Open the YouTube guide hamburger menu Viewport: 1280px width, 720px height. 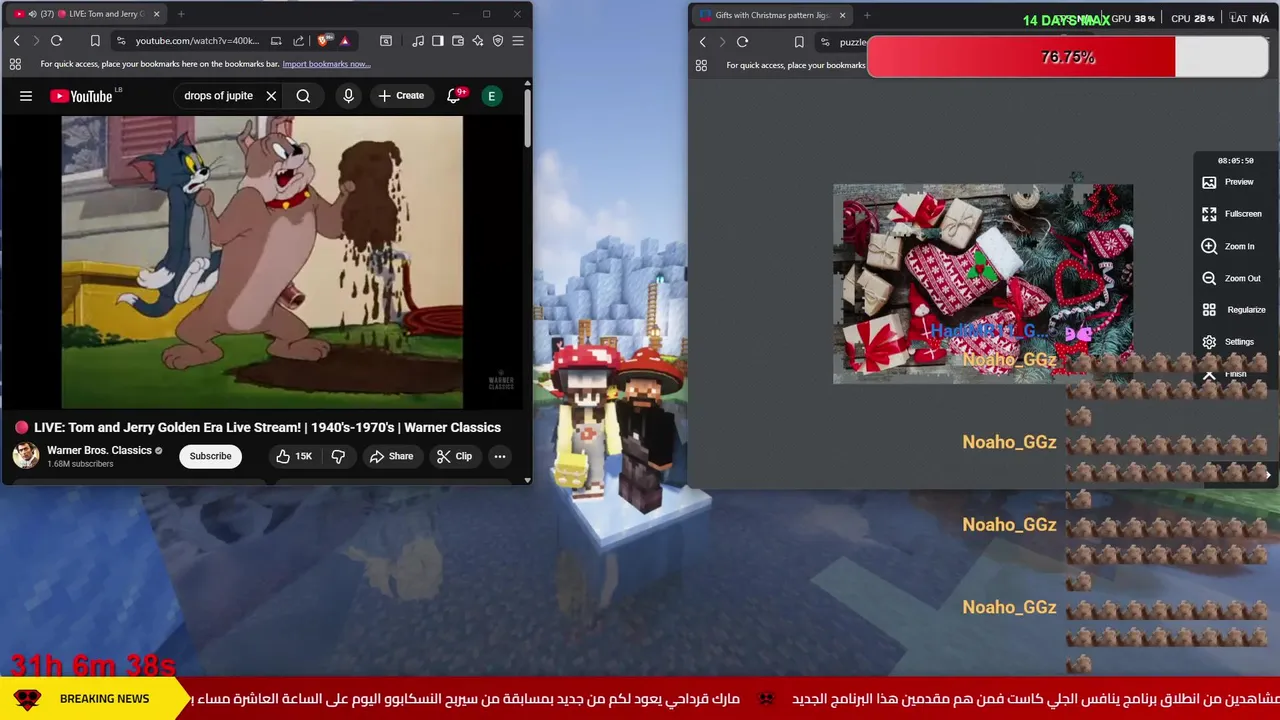click(x=26, y=96)
